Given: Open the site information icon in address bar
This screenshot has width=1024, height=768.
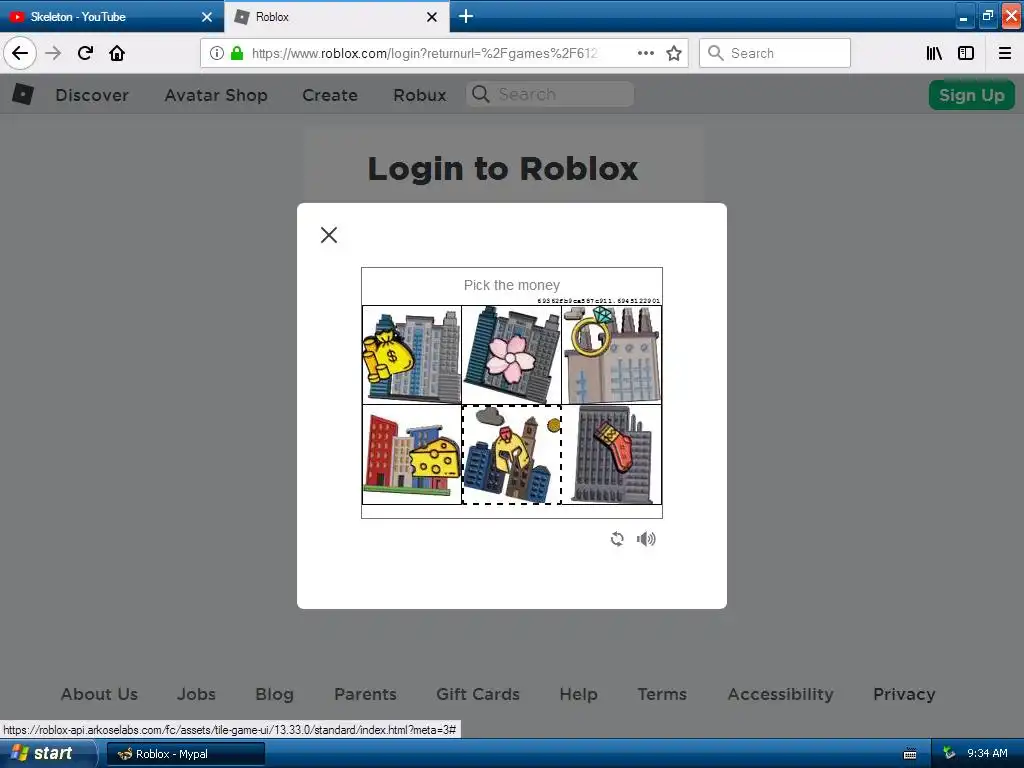Looking at the screenshot, I should (217, 54).
